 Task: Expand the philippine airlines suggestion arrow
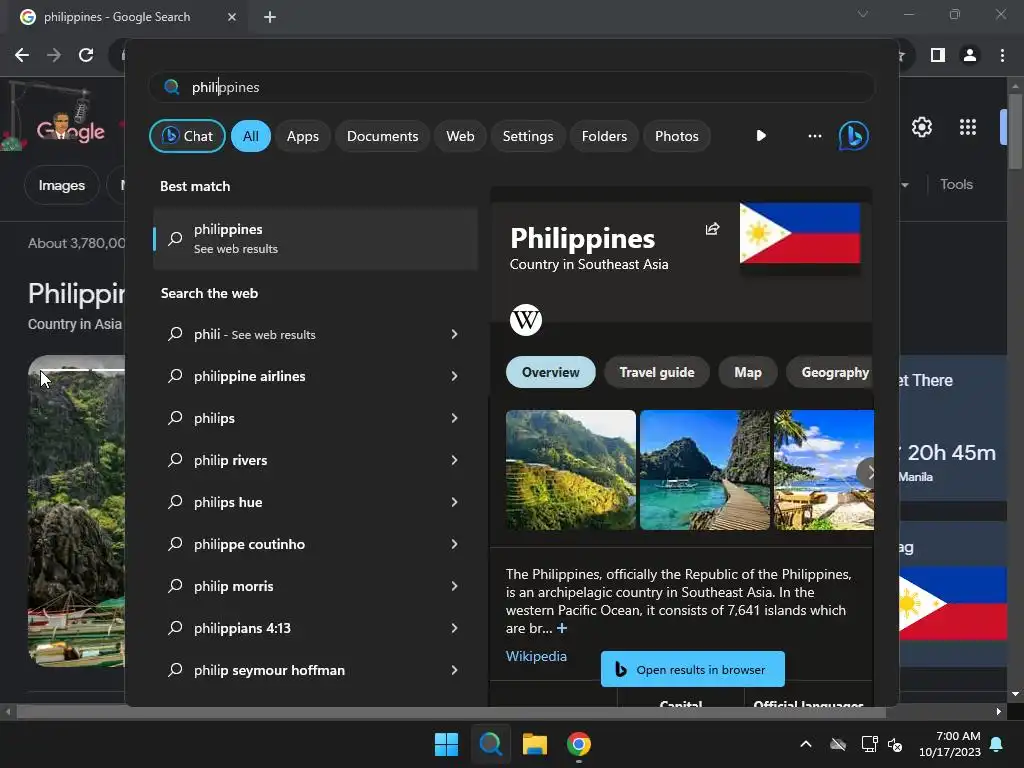pyautogui.click(x=455, y=376)
